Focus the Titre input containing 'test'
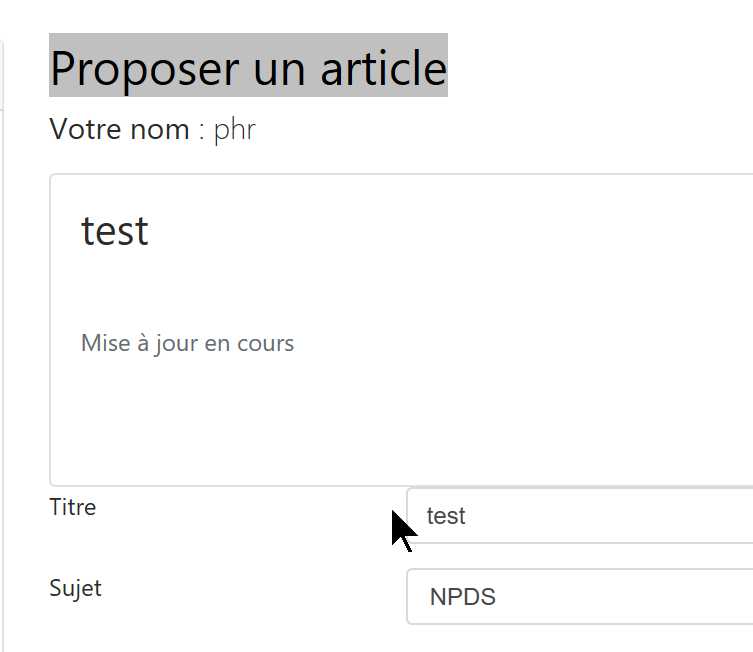753x652 pixels. (580, 516)
